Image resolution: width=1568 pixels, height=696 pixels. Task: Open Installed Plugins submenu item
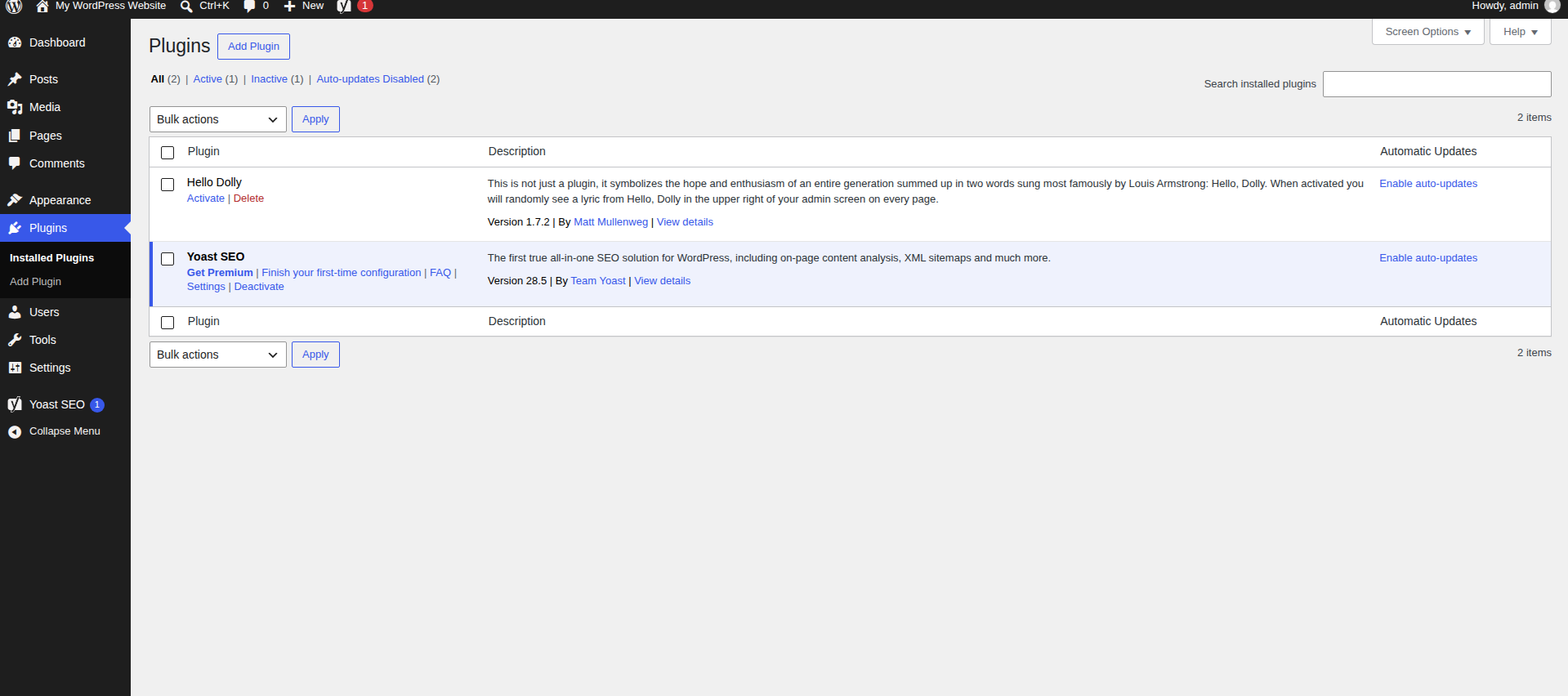[51, 257]
